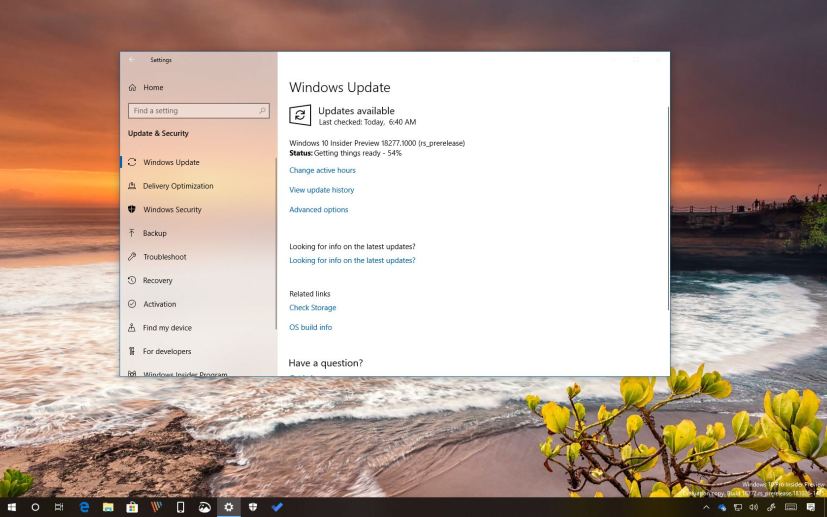Click the sidebar navigation scrollbar

coord(276,243)
